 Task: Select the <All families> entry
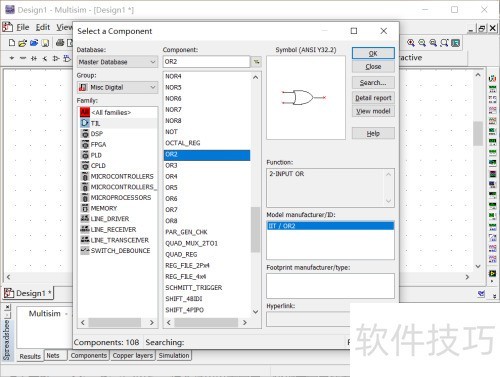coord(118,112)
